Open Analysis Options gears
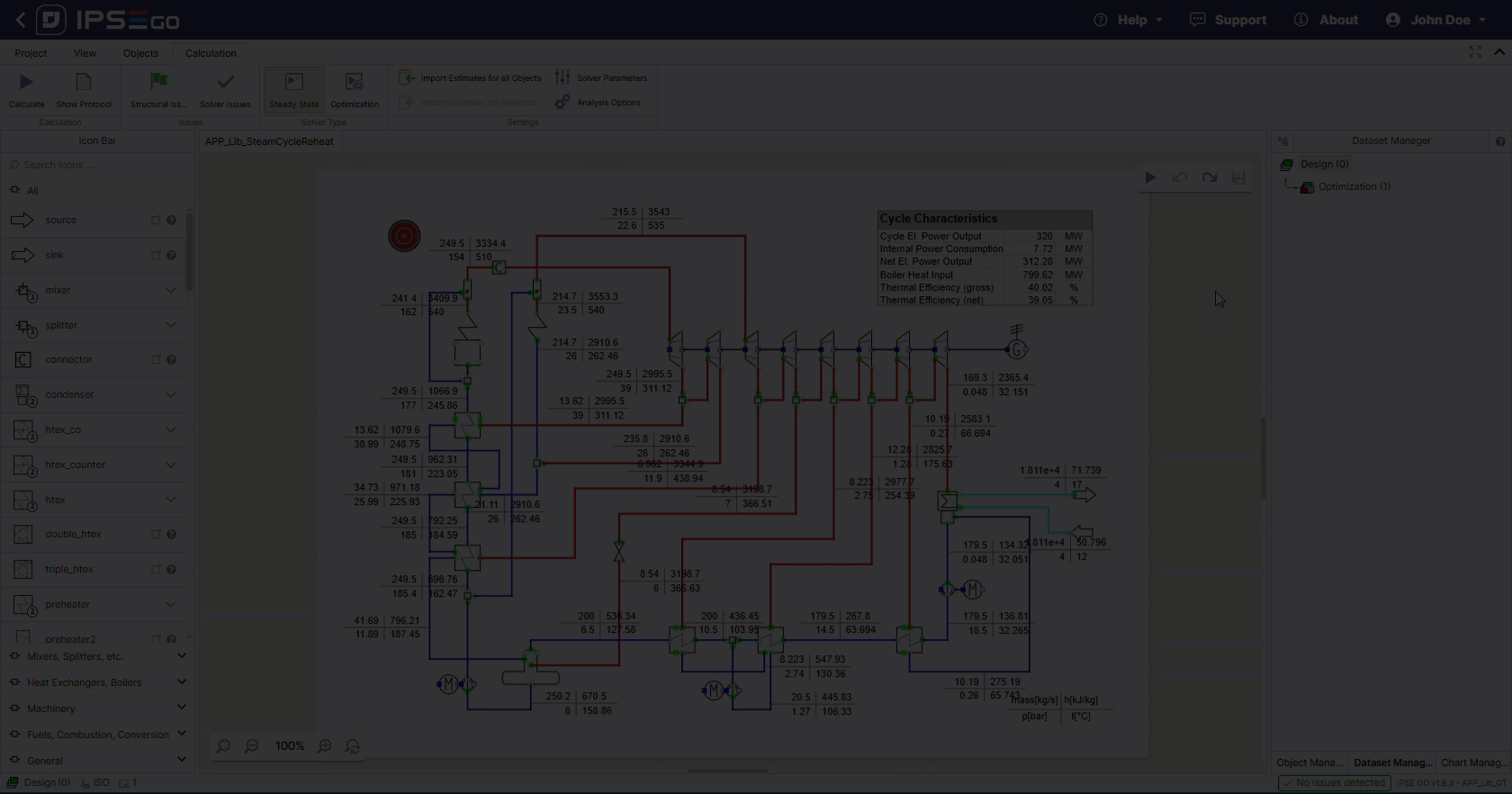Image resolution: width=1512 pixels, height=794 pixels. tap(598, 103)
